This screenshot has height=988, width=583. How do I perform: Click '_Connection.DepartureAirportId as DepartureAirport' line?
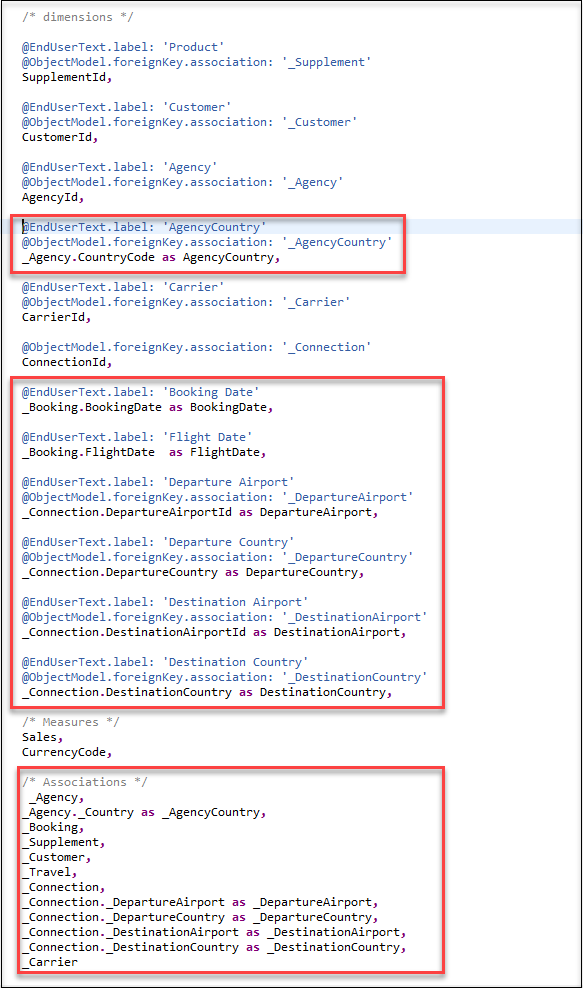tap(200, 512)
